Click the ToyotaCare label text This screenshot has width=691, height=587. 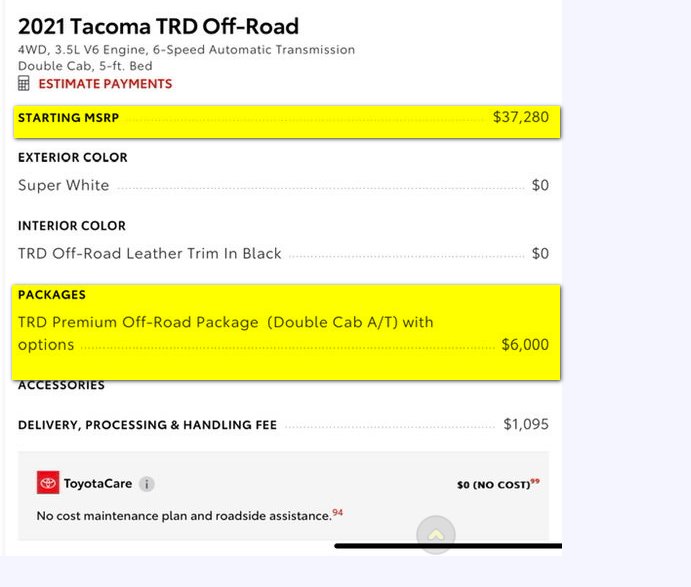98,483
